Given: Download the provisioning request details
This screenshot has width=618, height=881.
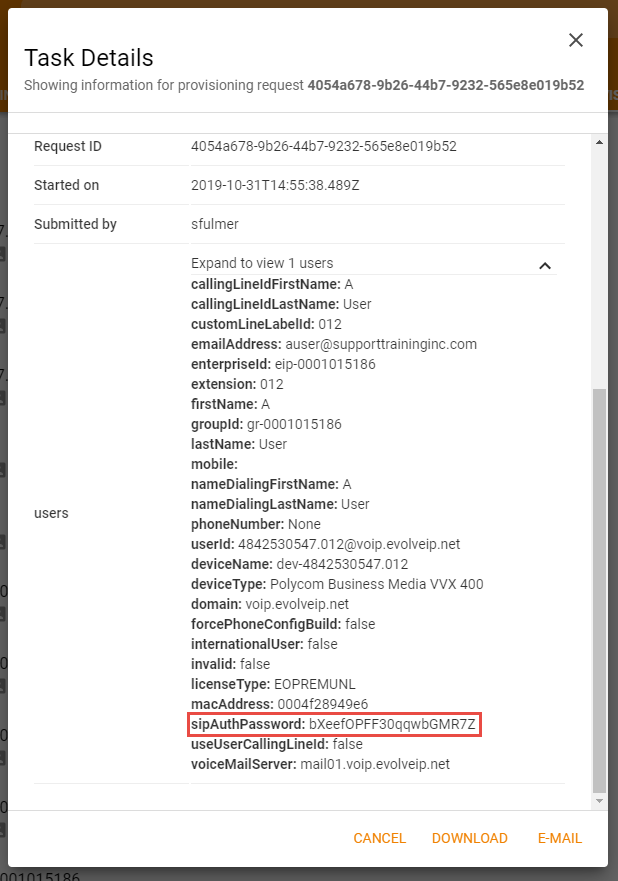Looking at the screenshot, I should 469,838.
